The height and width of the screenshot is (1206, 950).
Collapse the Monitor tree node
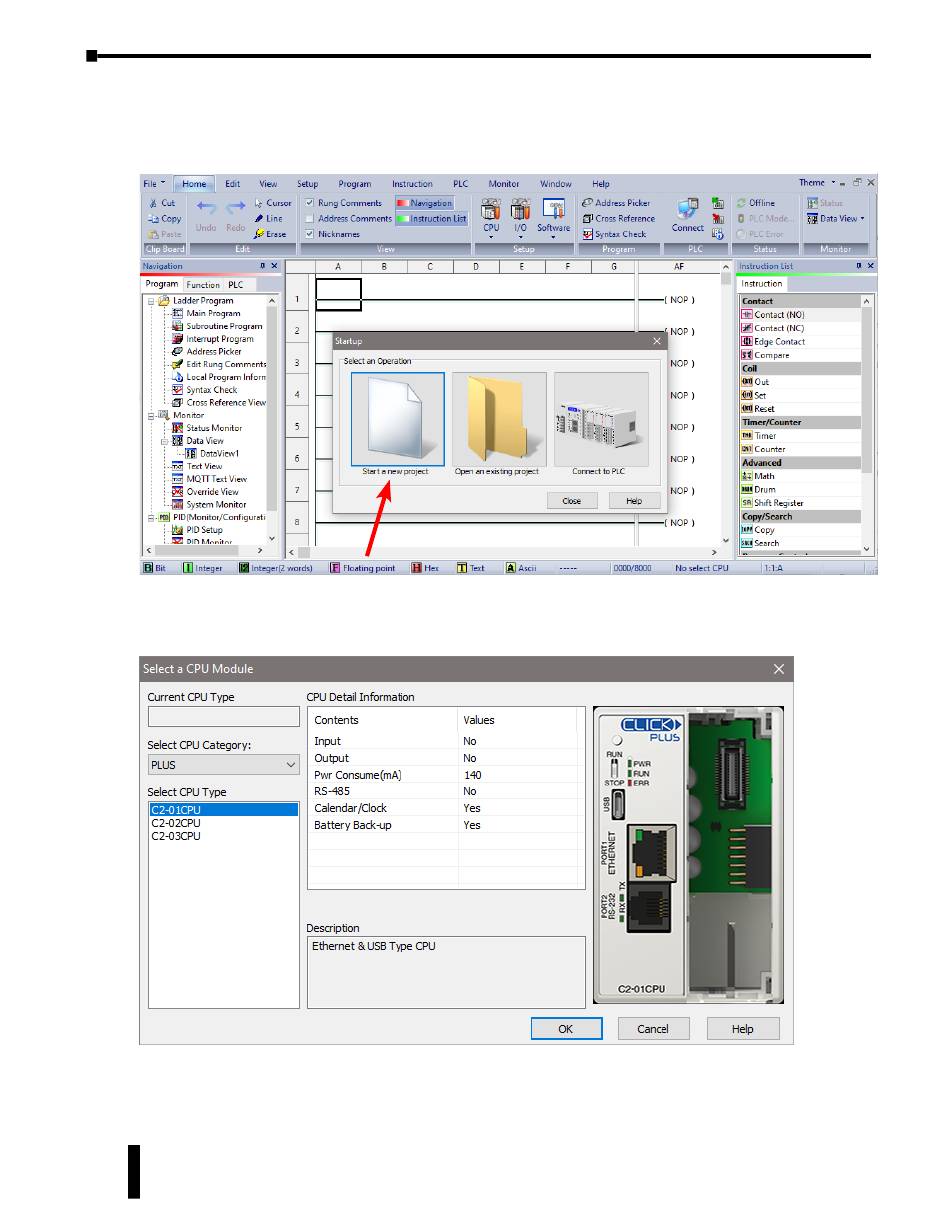pyautogui.click(x=151, y=415)
